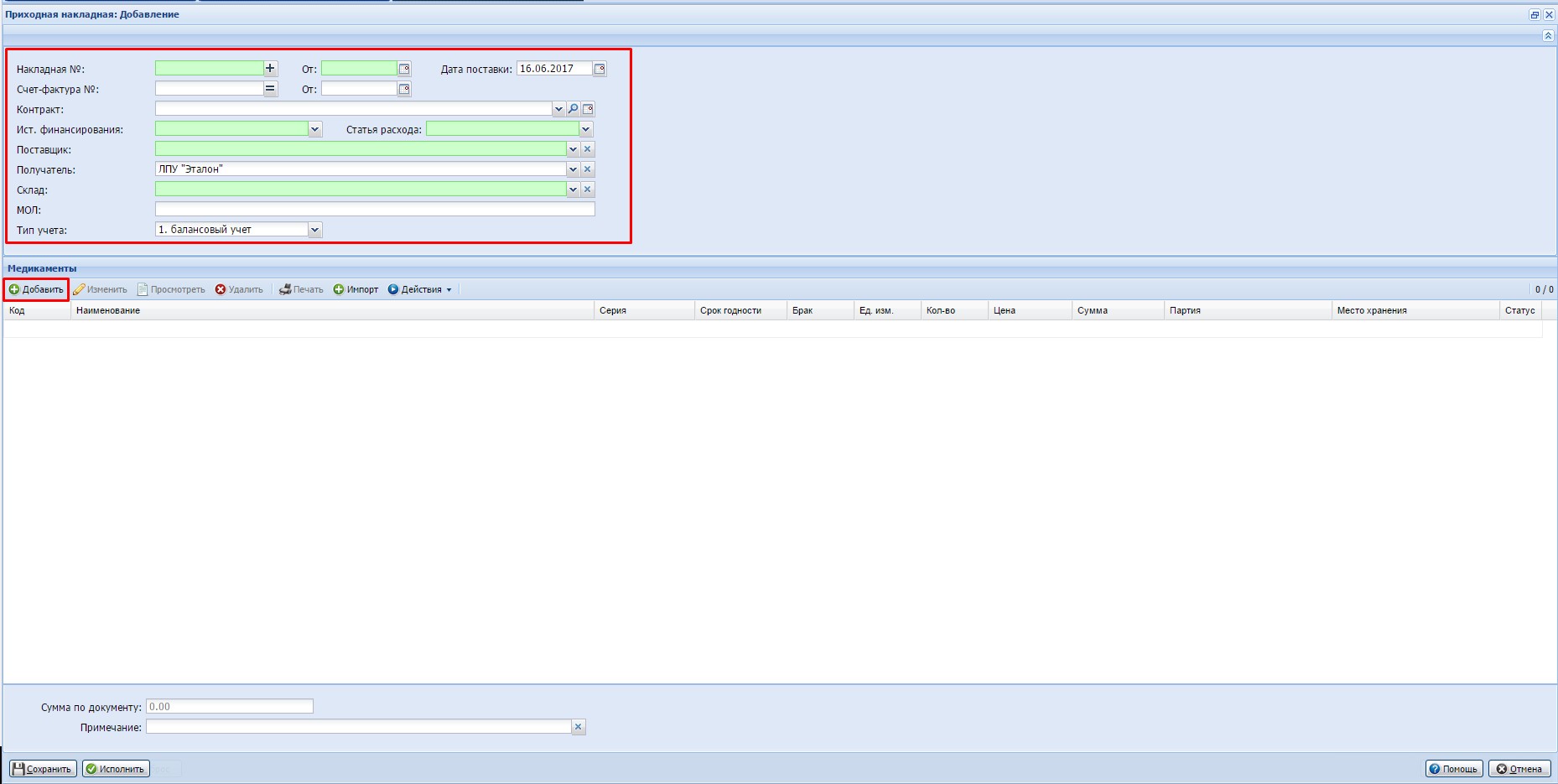Clear the Склад field with X icon
This screenshot has height=784, width=1558.
click(x=588, y=190)
